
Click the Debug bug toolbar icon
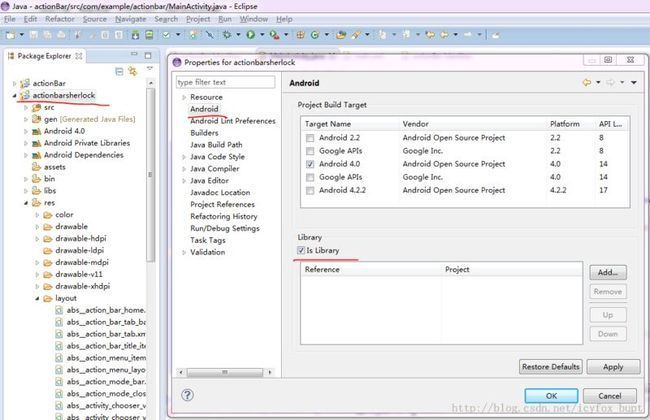click(227, 35)
